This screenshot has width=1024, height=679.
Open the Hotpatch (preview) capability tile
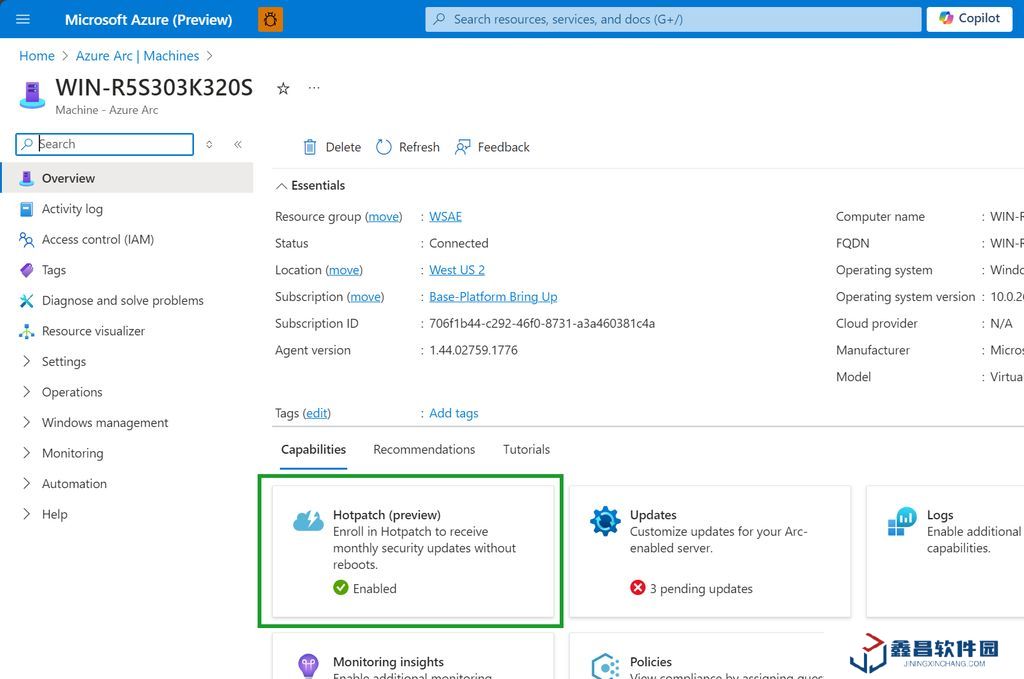click(x=412, y=551)
